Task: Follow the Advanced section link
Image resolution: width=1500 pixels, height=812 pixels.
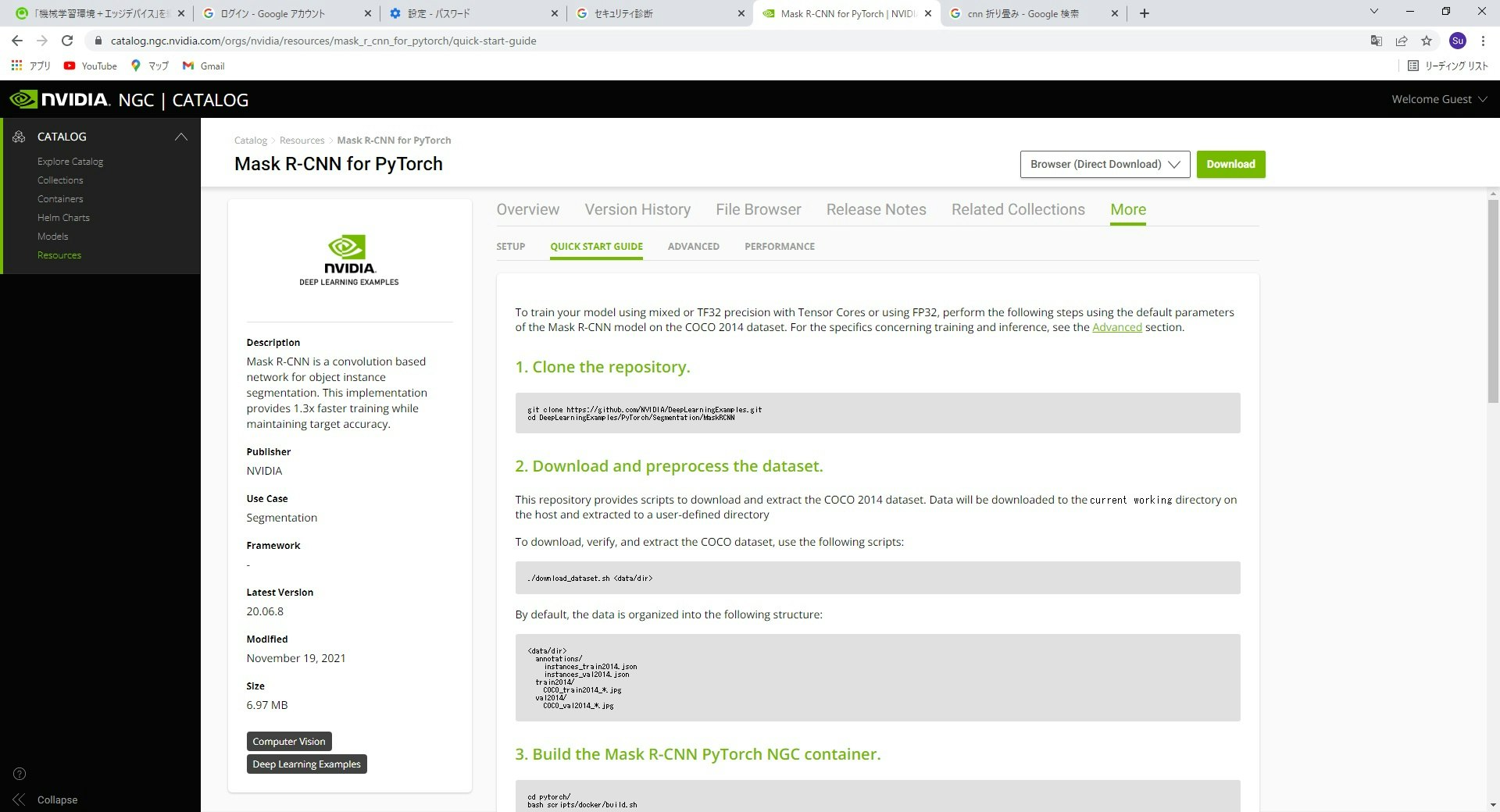Action: tap(1116, 327)
